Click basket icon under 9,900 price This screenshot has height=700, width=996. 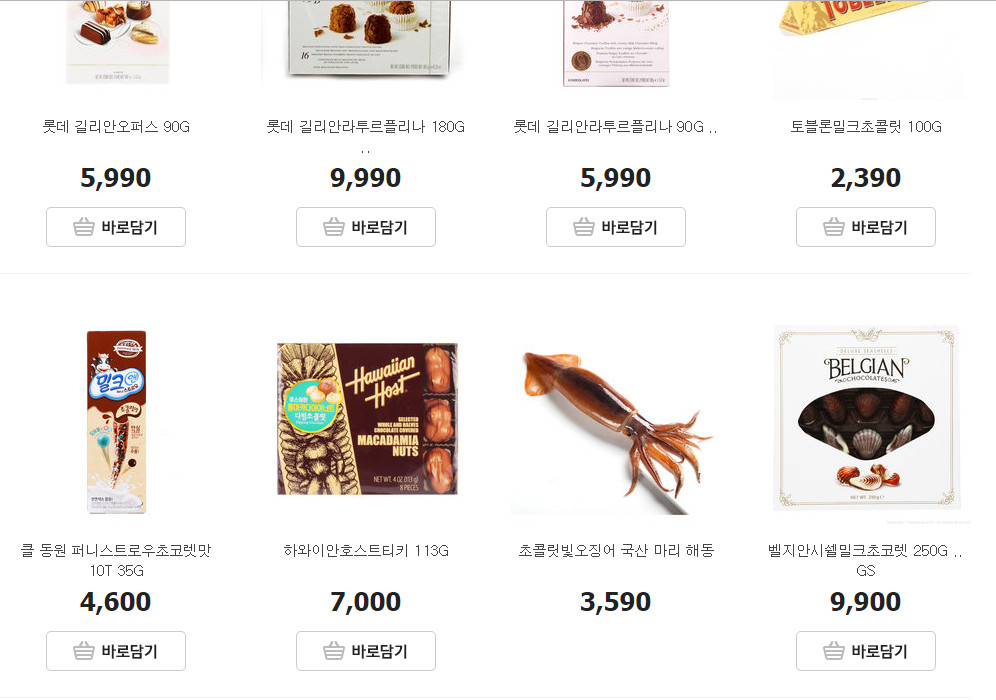click(834, 651)
